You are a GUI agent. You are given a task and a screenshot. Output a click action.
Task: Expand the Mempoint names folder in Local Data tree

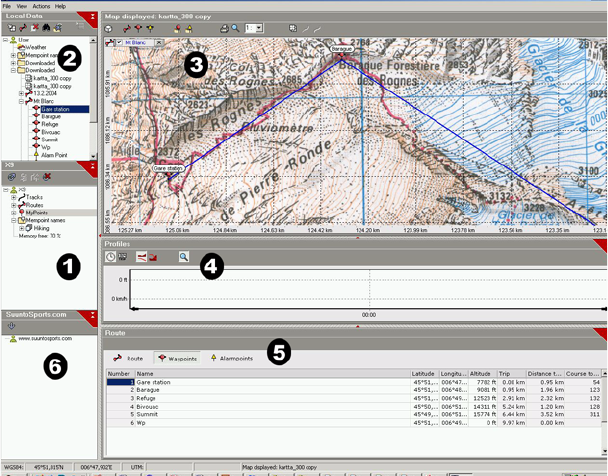[x=13, y=55]
